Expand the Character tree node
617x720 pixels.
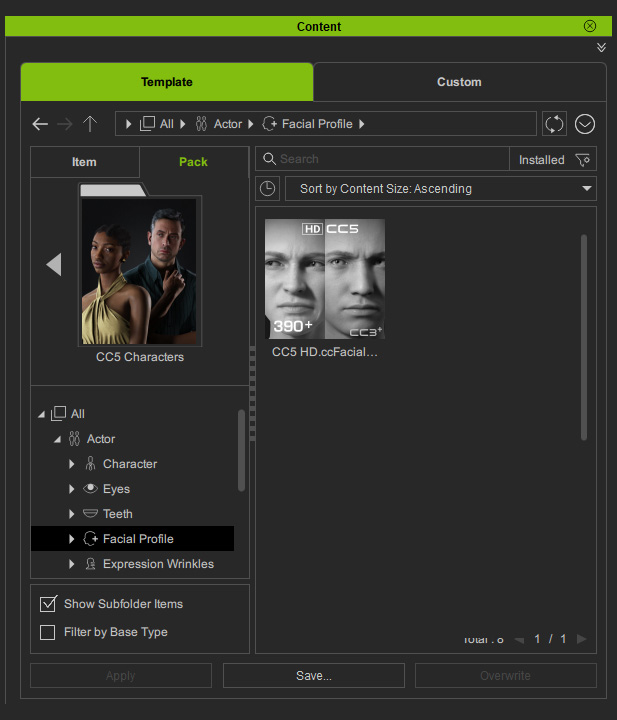tap(72, 464)
